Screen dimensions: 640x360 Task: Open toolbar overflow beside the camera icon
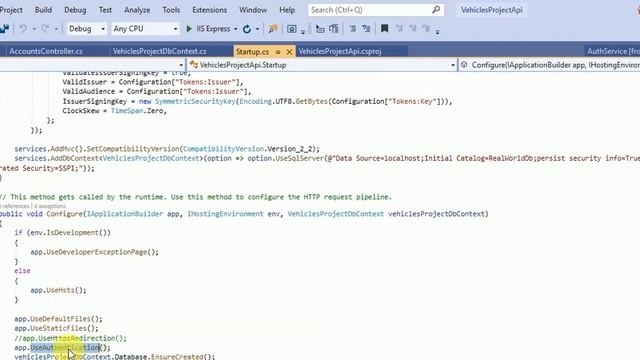[303, 31]
